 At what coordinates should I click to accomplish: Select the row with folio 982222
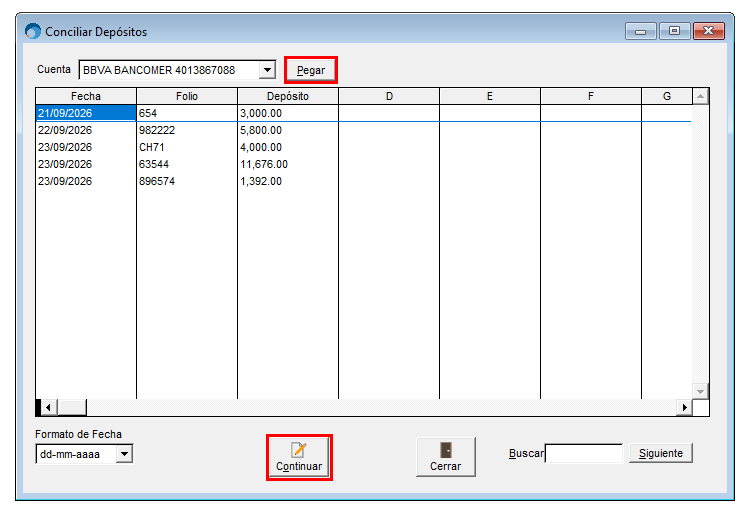(363, 130)
